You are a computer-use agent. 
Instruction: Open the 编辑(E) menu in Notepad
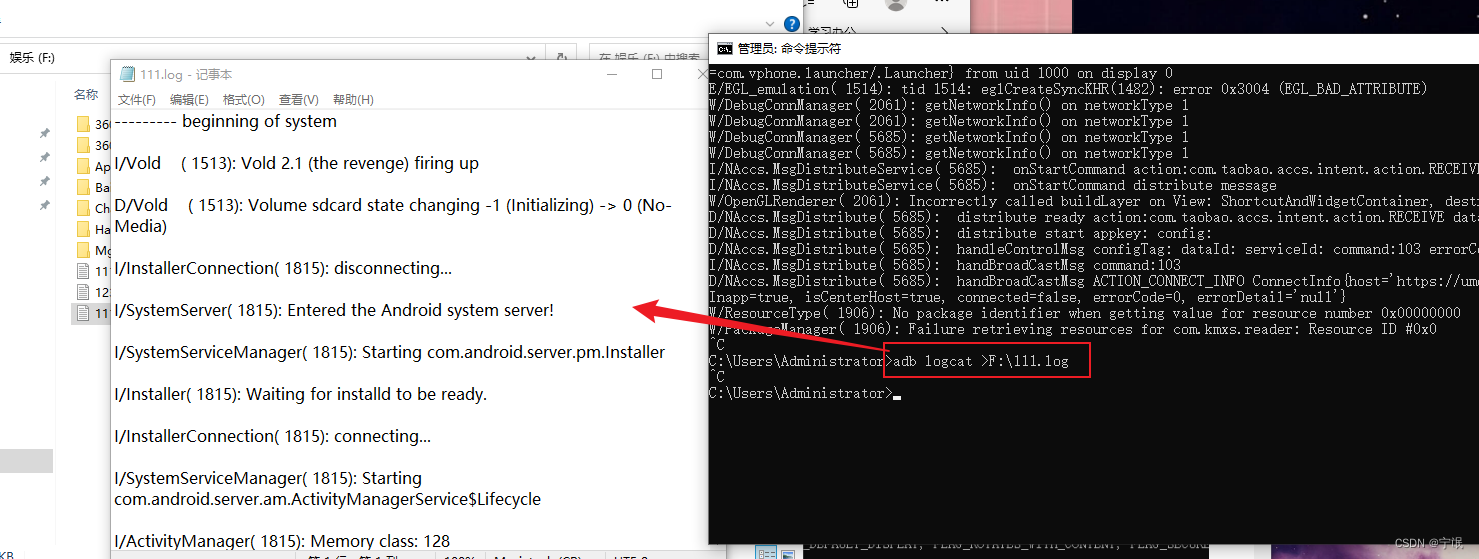pos(189,100)
